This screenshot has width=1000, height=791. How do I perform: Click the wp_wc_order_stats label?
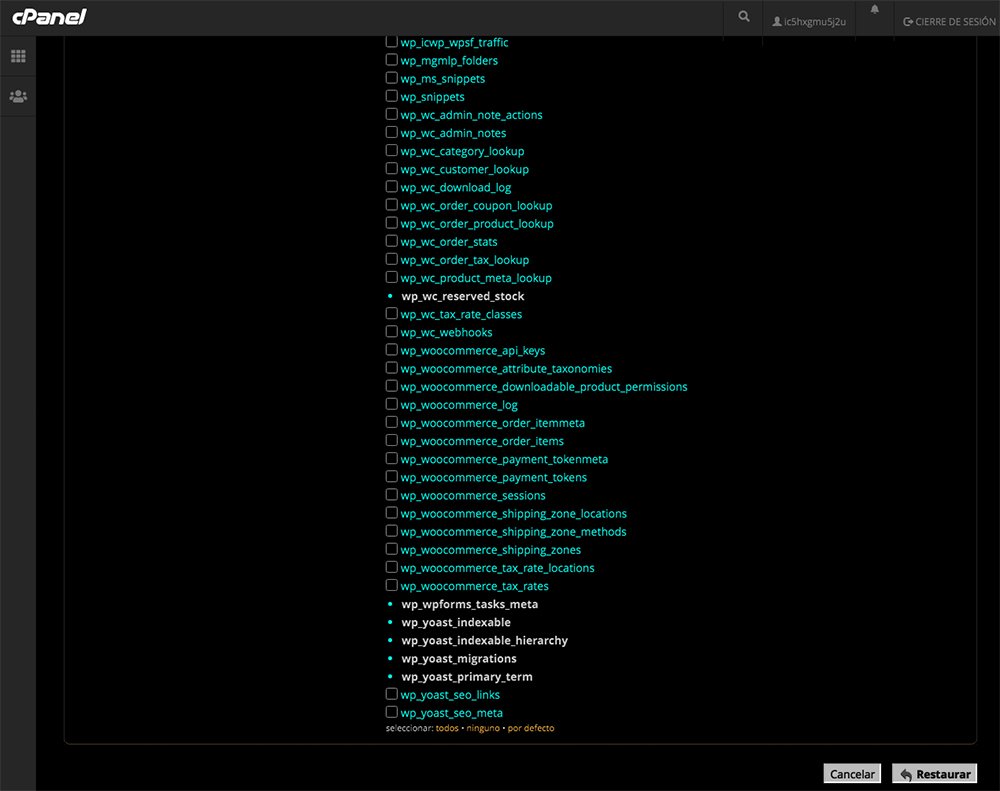tap(449, 242)
